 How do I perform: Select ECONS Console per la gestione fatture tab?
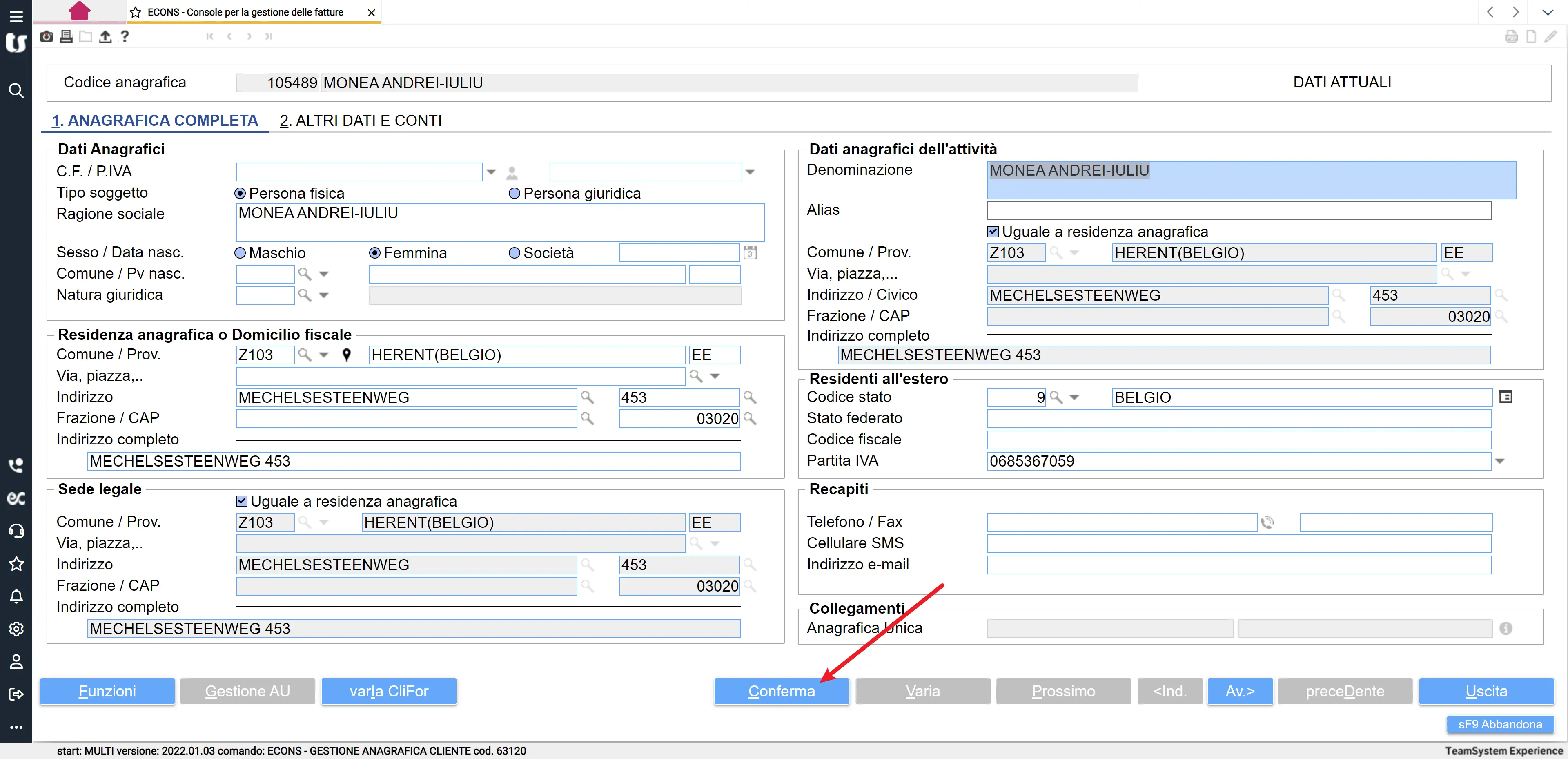pos(245,12)
